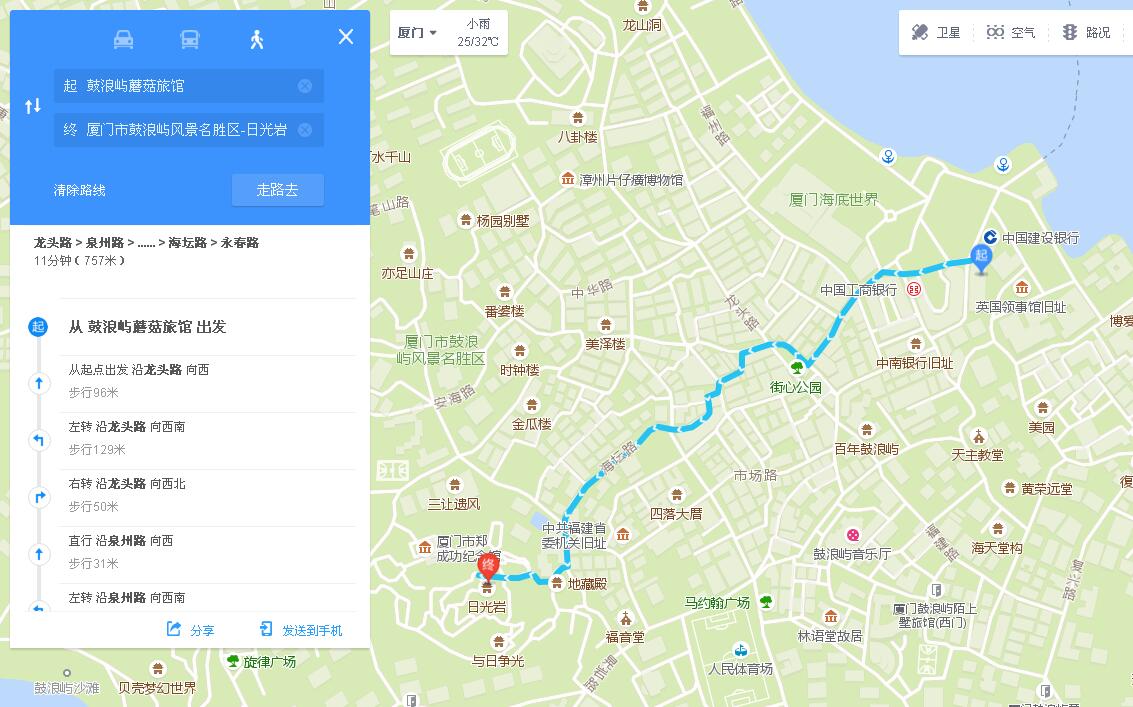Select the walking route mode icon
1133x707 pixels.
(x=257, y=39)
